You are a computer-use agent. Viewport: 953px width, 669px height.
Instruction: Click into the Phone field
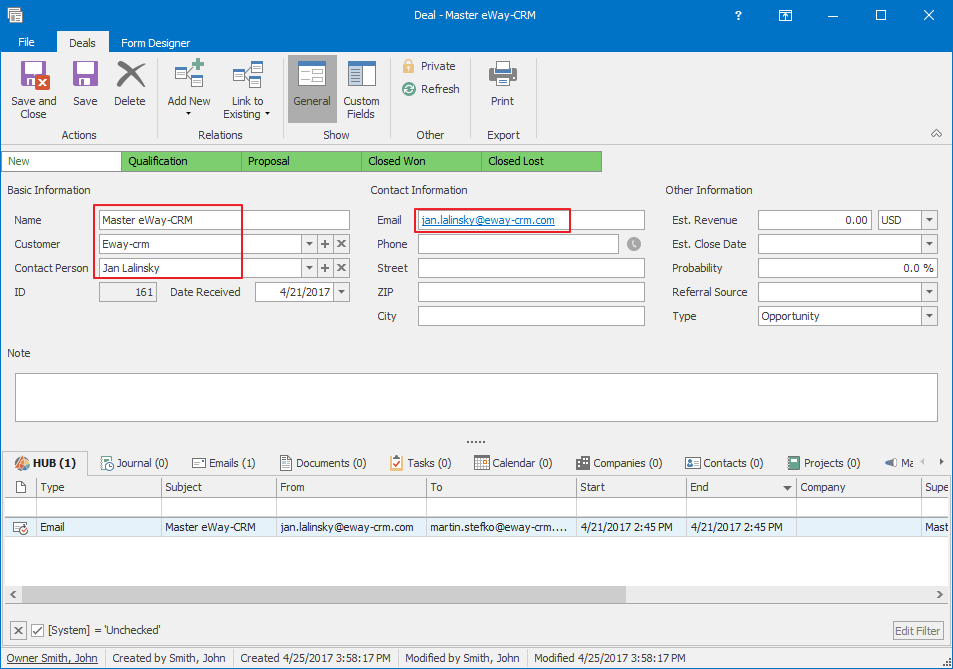tap(518, 244)
